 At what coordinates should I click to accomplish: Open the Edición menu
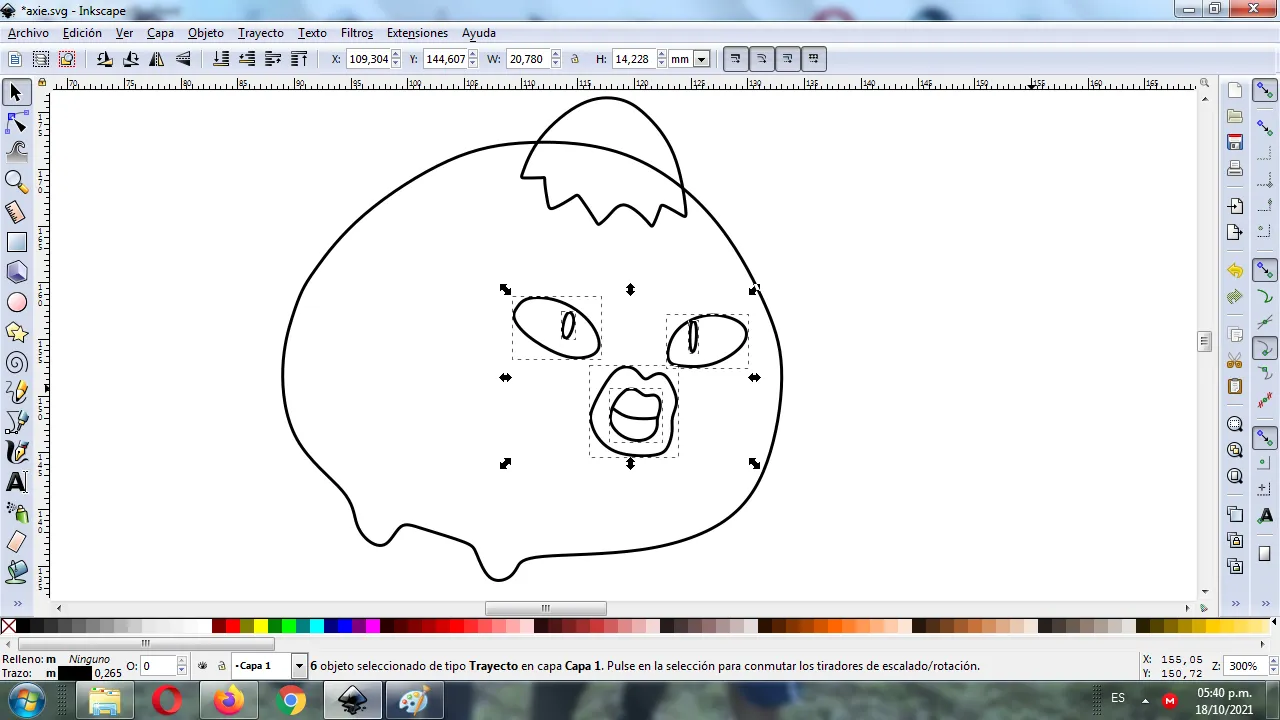pyautogui.click(x=82, y=33)
